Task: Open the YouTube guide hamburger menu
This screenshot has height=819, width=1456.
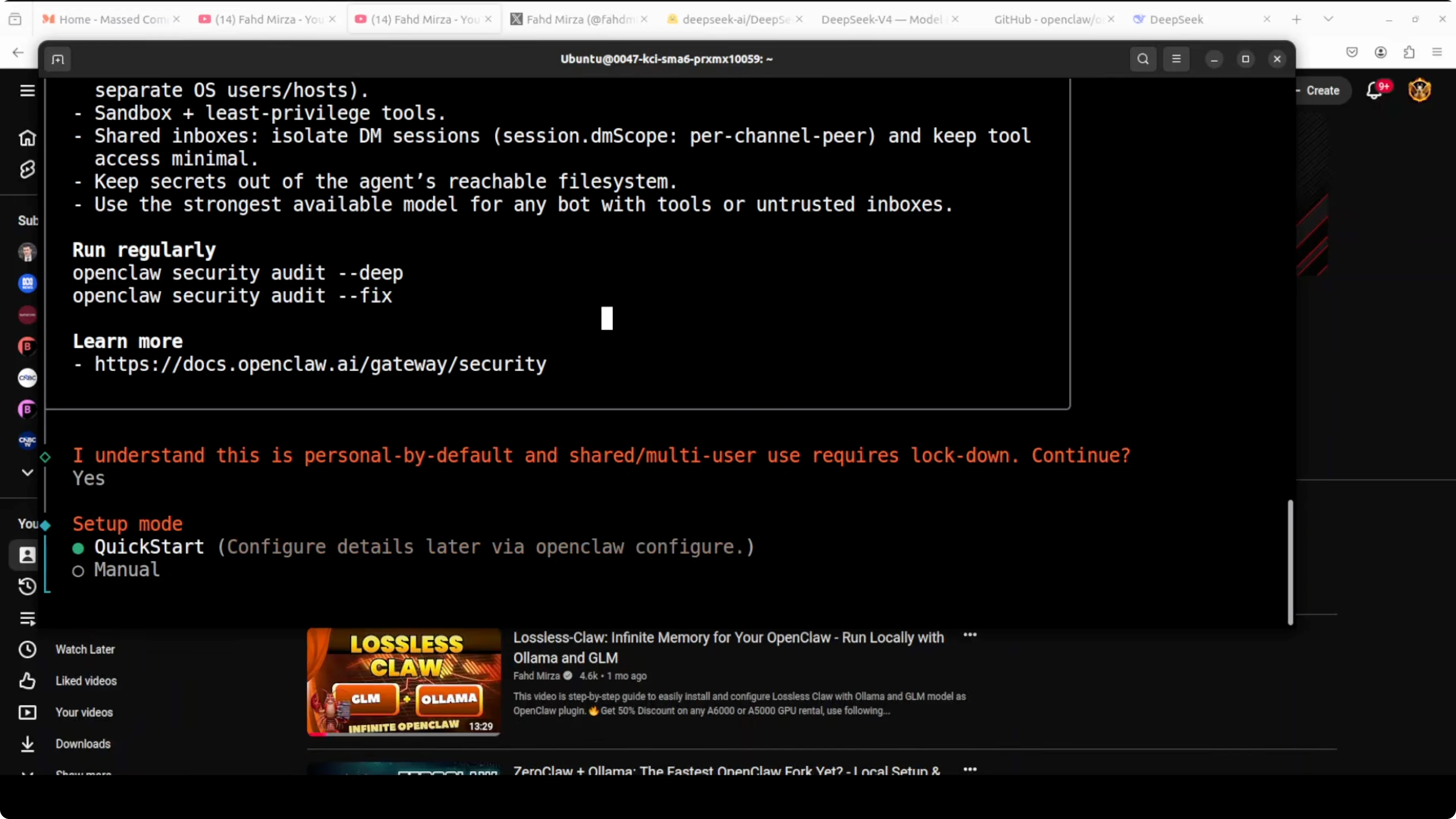Action: click(x=27, y=91)
